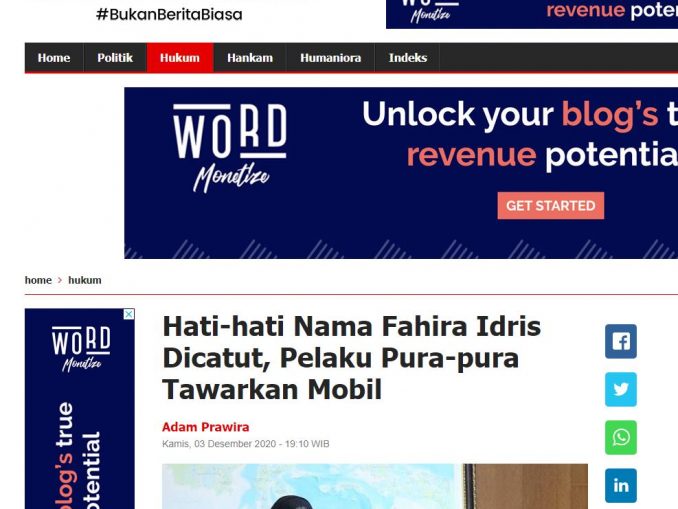Share article on LinkedIn icon

[x=620, y=485]
